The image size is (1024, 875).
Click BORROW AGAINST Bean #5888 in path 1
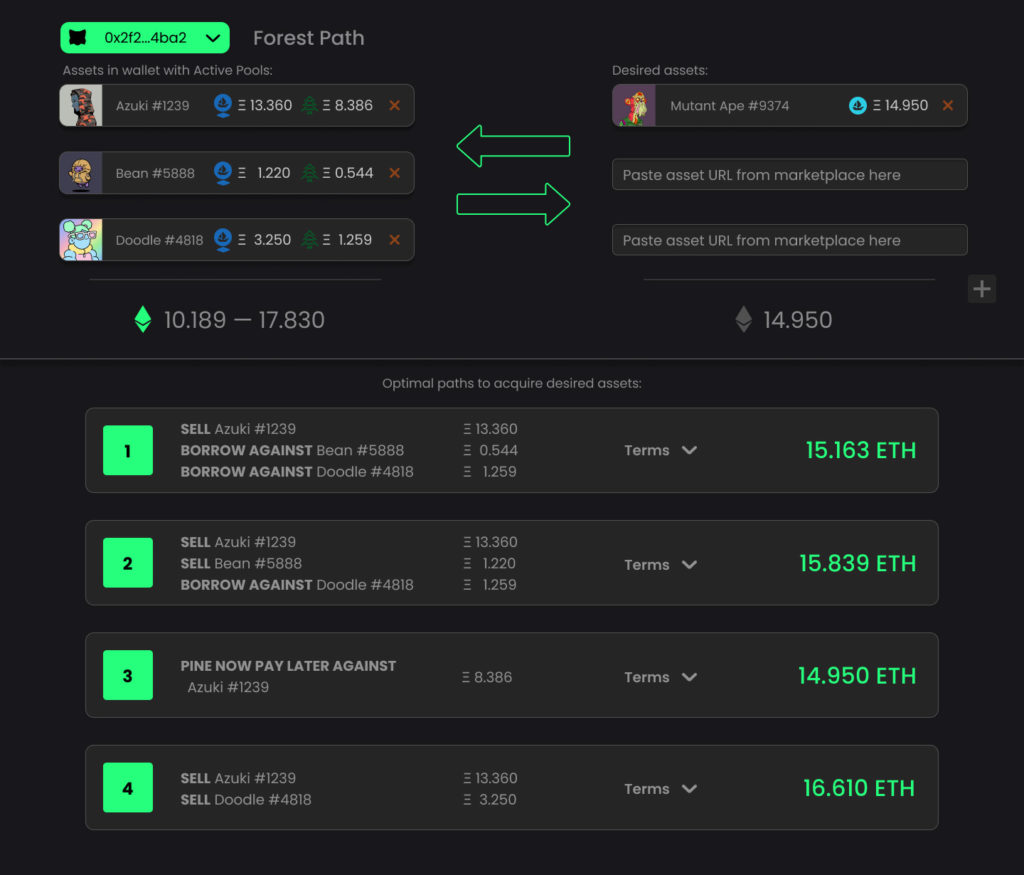[292, 450]
